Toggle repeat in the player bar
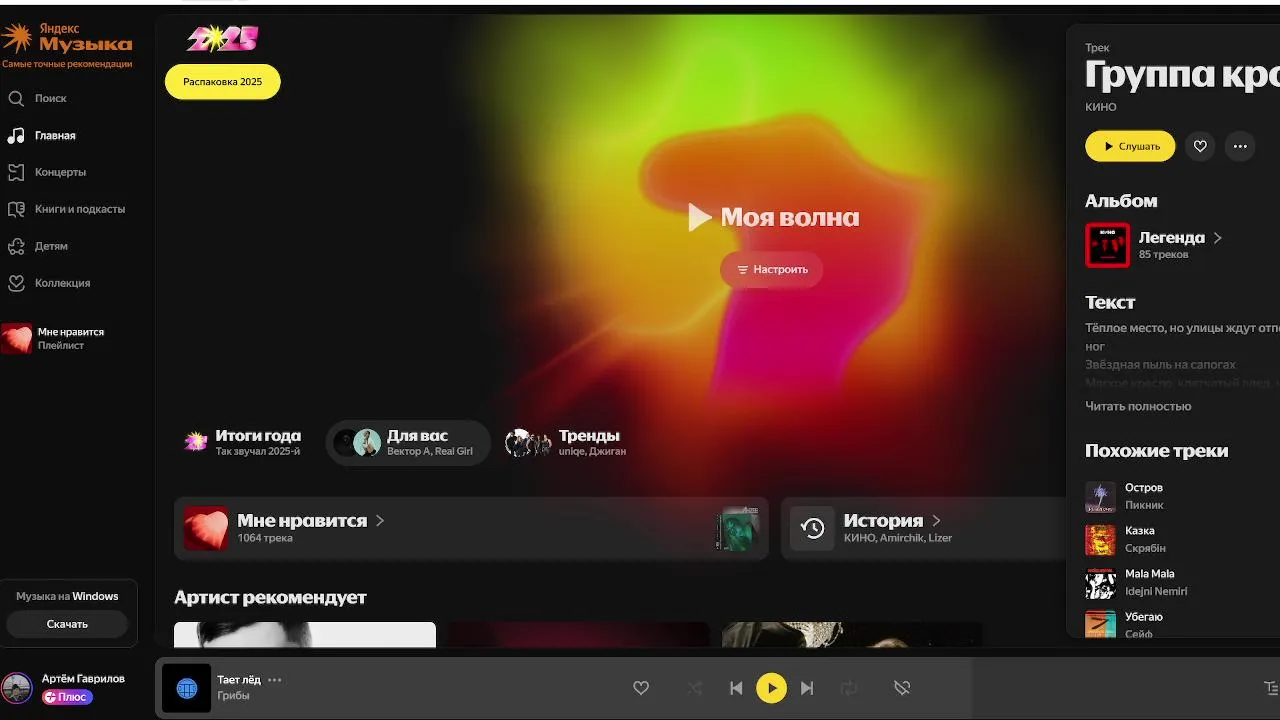Viewport: 1280px width, 720px height. [849, 688]
